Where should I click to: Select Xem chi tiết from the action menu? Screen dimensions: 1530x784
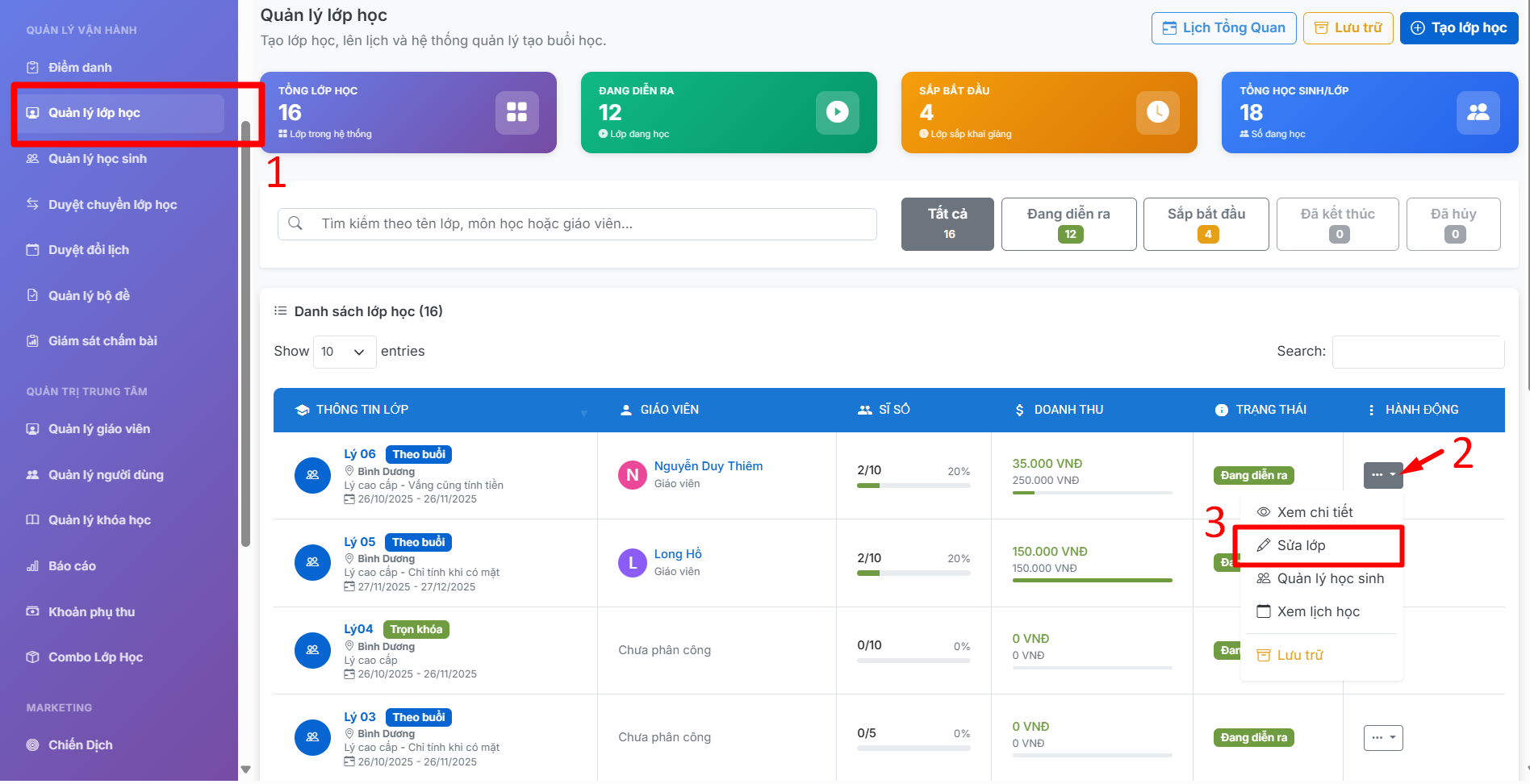point(1315,513)
